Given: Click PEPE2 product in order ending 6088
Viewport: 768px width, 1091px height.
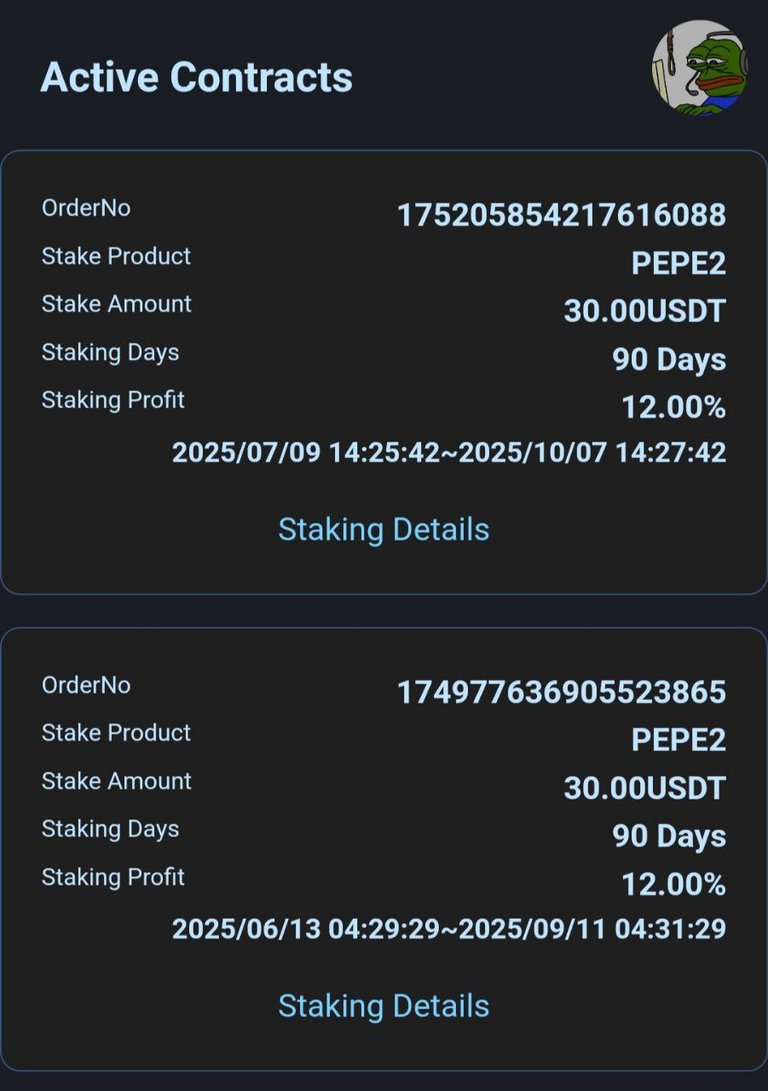Looking at the screenshot, I should coord(678,263).
